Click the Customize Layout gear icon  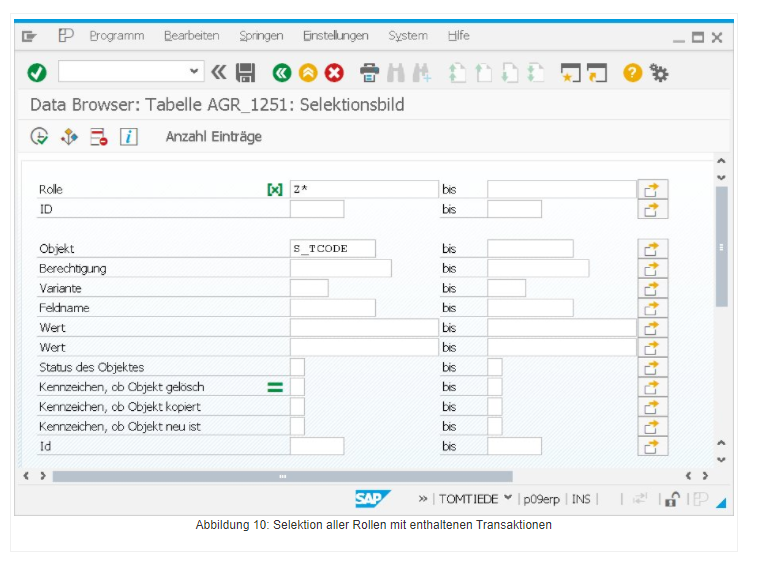coord(659,72)
